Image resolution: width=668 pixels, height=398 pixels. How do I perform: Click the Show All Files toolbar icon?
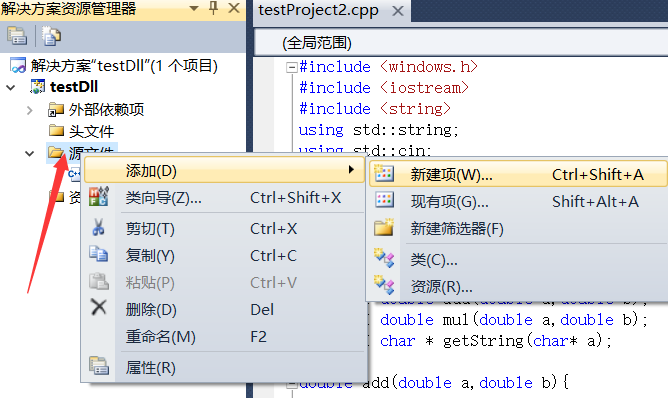(51, 36)
